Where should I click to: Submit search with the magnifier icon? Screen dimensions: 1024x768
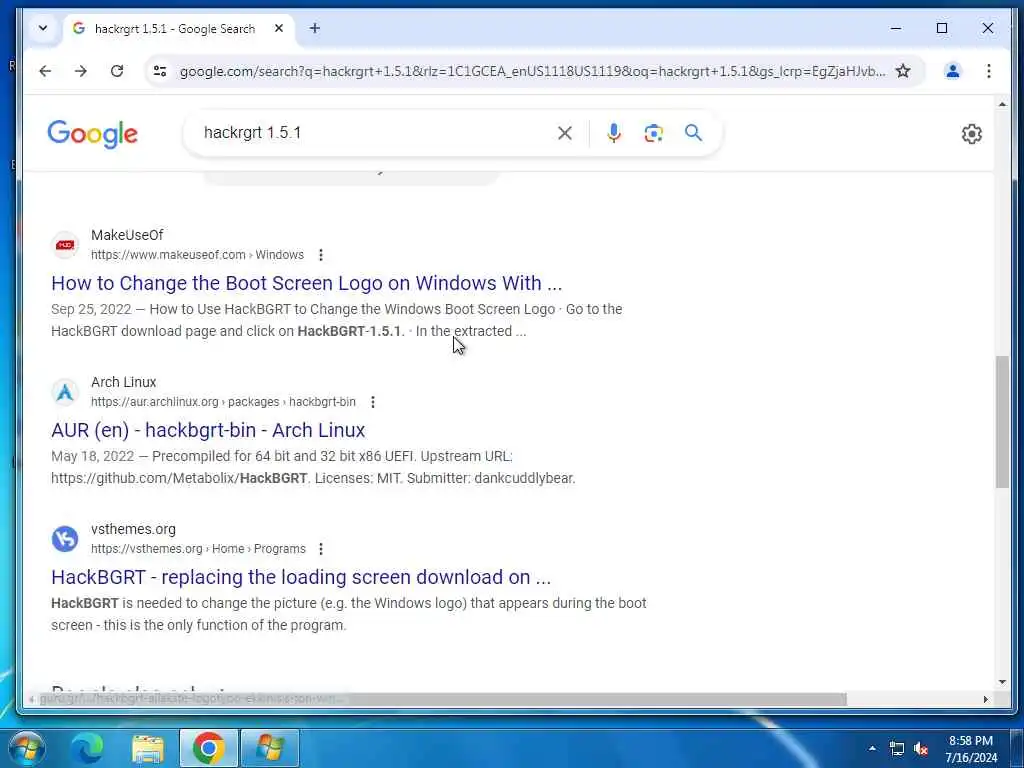tap(694, 133)
